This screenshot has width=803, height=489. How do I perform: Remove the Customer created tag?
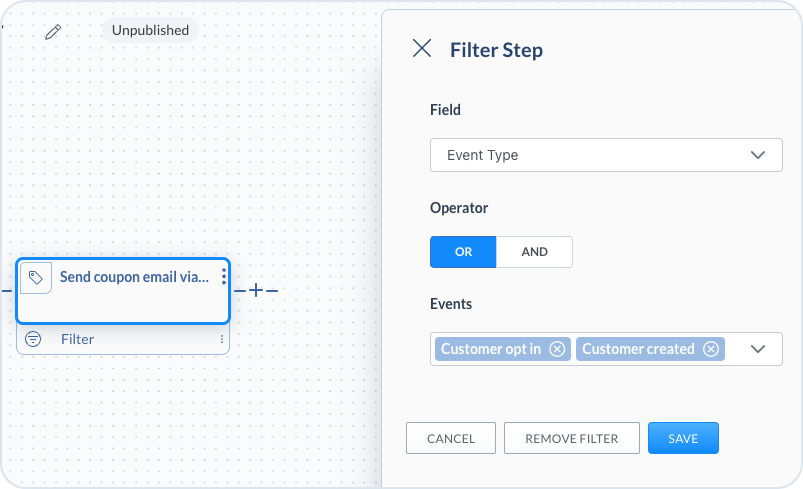710,349
